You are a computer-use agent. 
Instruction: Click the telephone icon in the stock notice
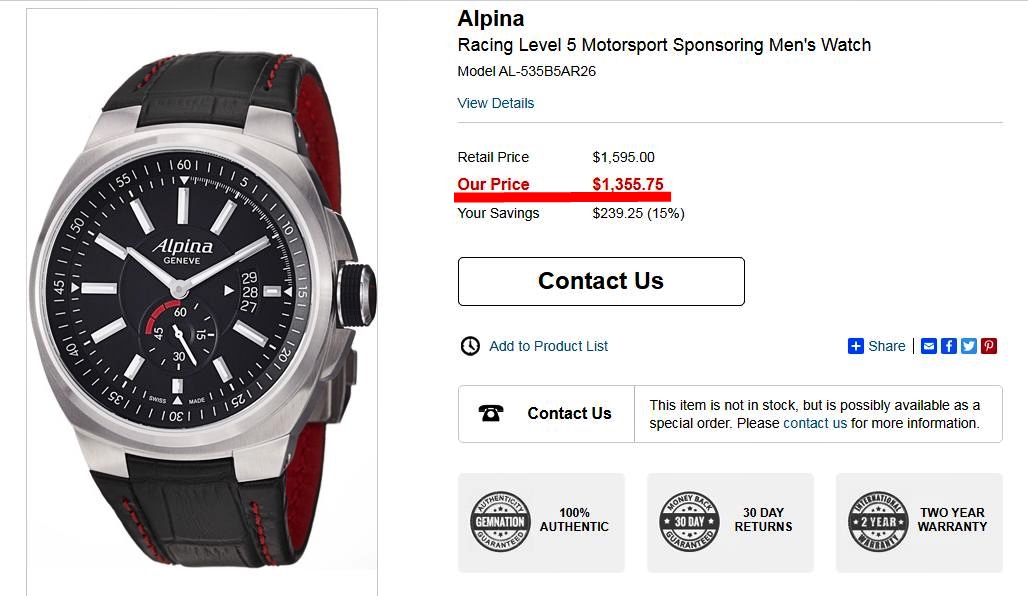pyautogui.click(x=491, y=414)
